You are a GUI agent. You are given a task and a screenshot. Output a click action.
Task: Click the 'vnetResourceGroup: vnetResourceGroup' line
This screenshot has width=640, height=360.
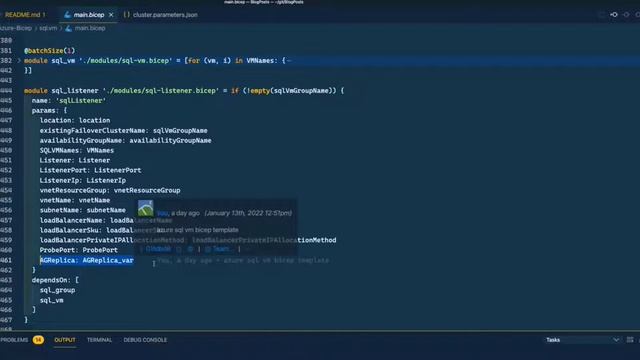(110, 190)
